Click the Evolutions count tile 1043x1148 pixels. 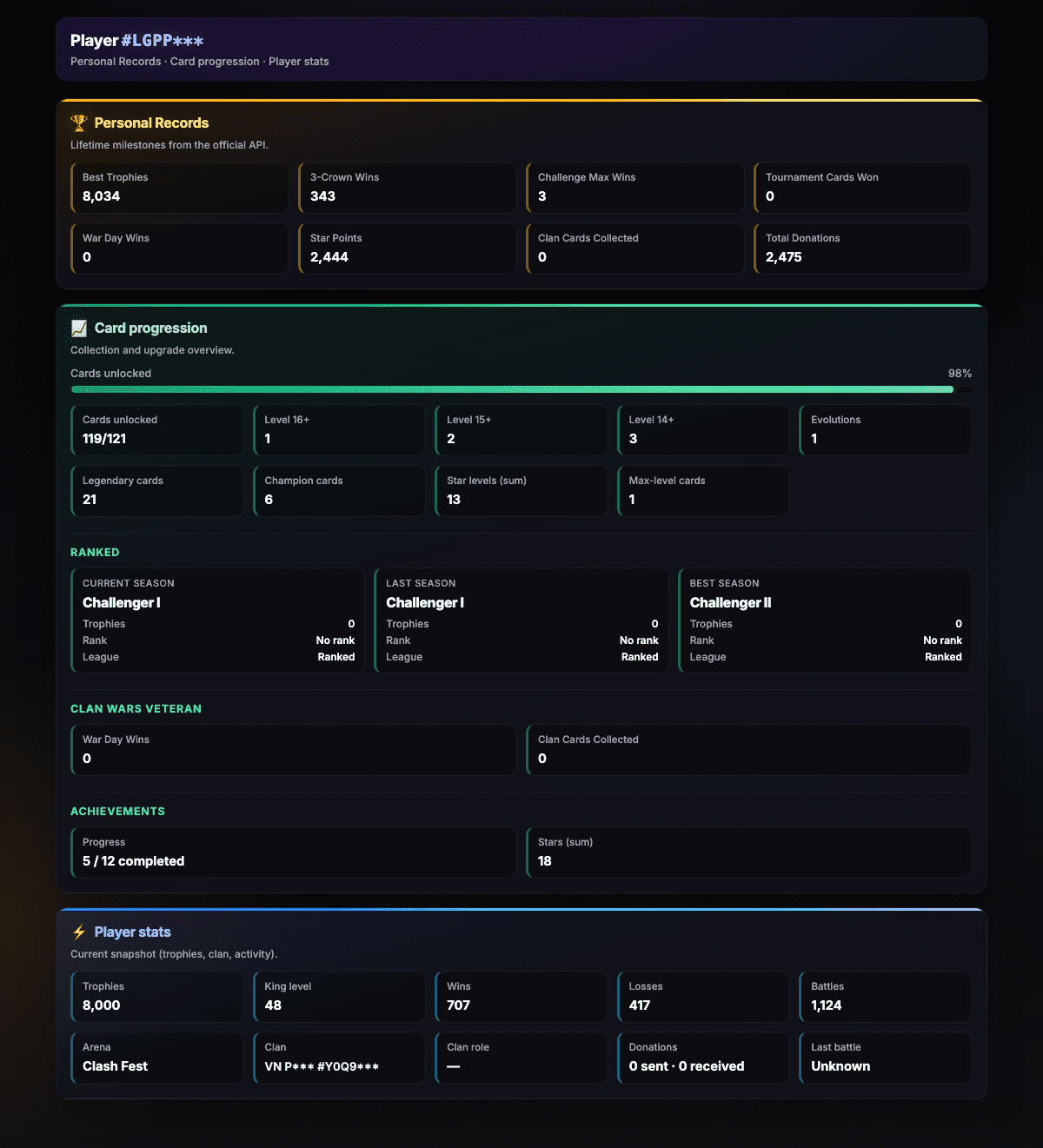tap(886, 430)
